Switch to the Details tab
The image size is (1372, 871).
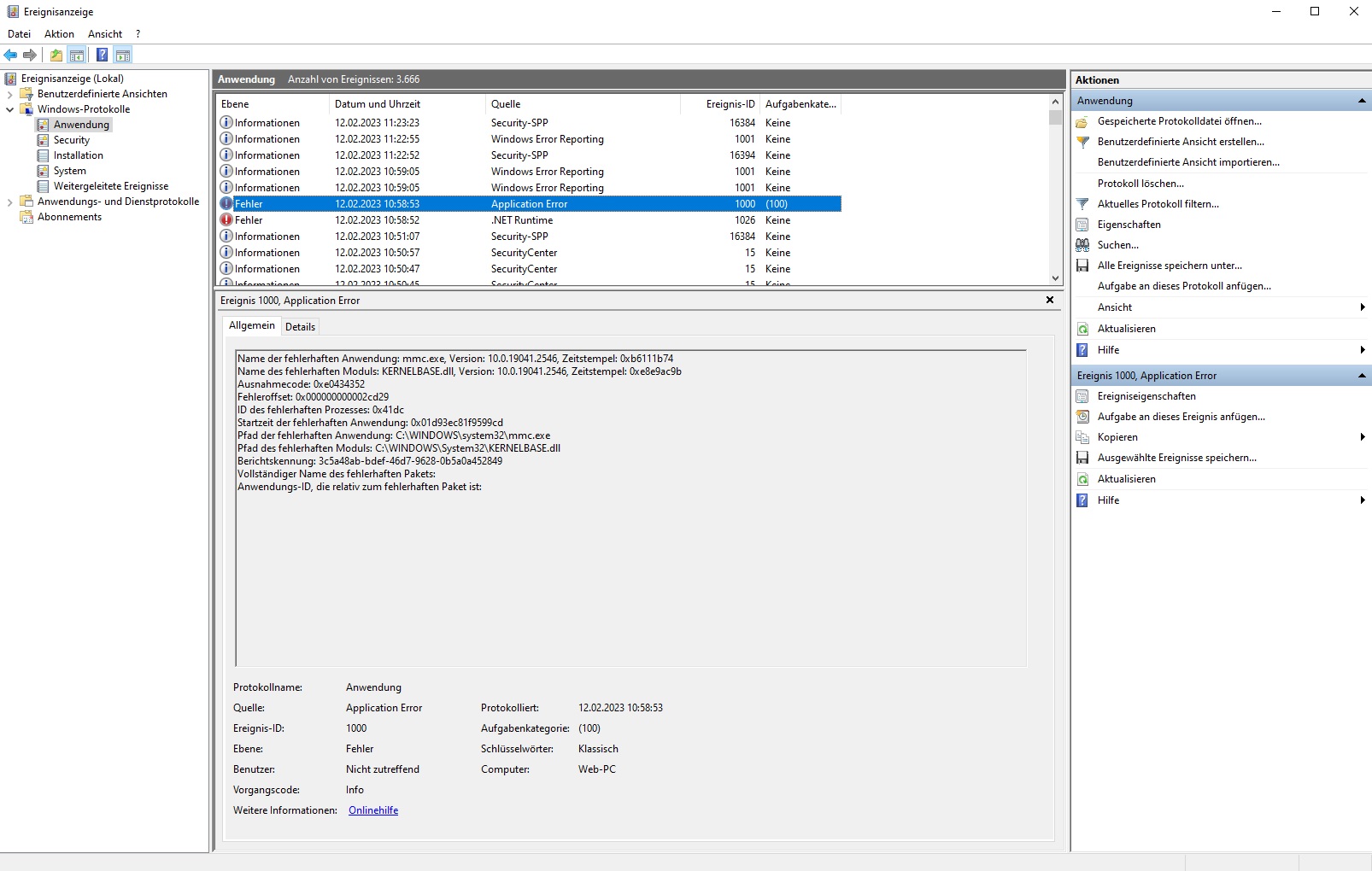pos(300,327)
